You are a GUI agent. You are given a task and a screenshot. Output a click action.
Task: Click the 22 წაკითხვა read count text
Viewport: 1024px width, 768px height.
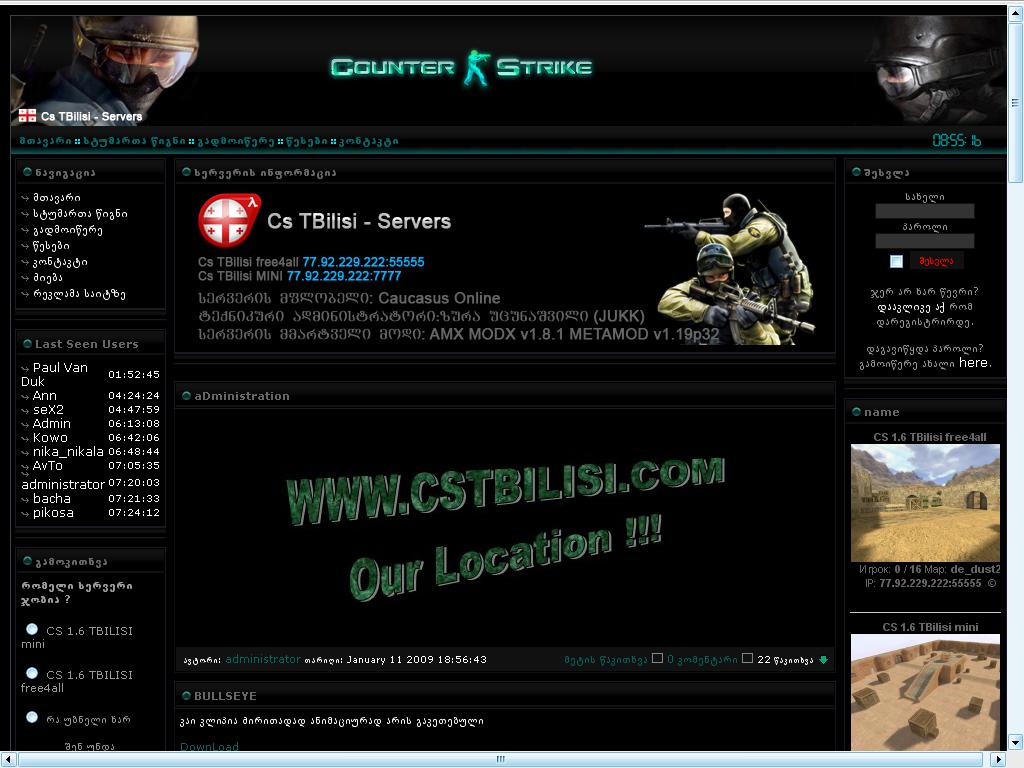click(786, 660)
